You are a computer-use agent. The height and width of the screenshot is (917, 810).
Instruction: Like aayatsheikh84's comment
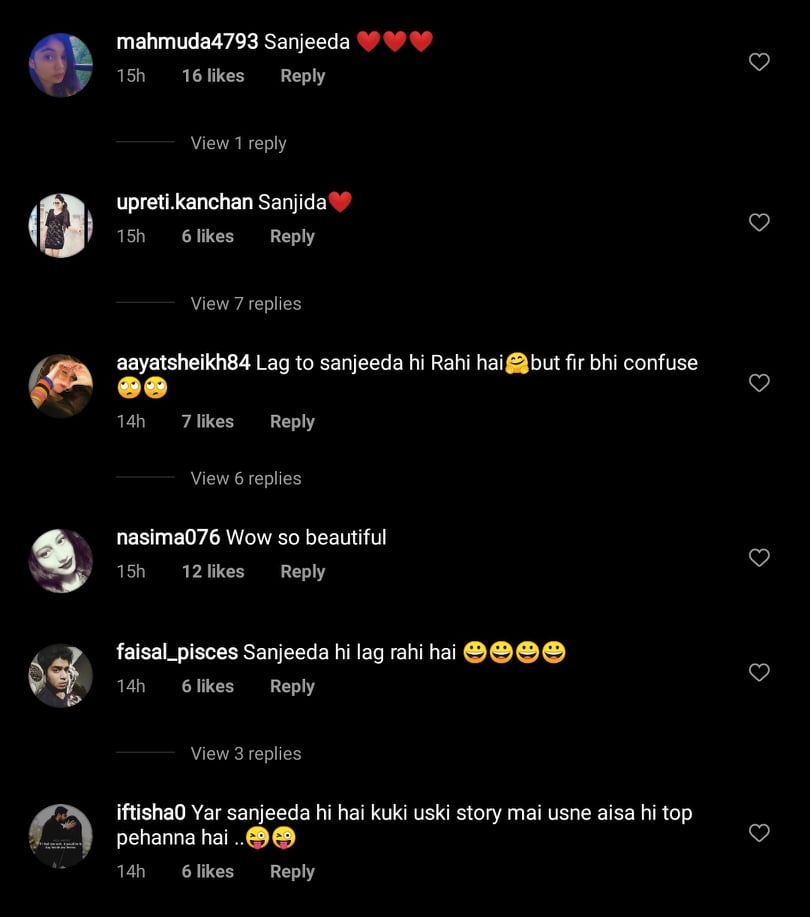pos(759,382)
